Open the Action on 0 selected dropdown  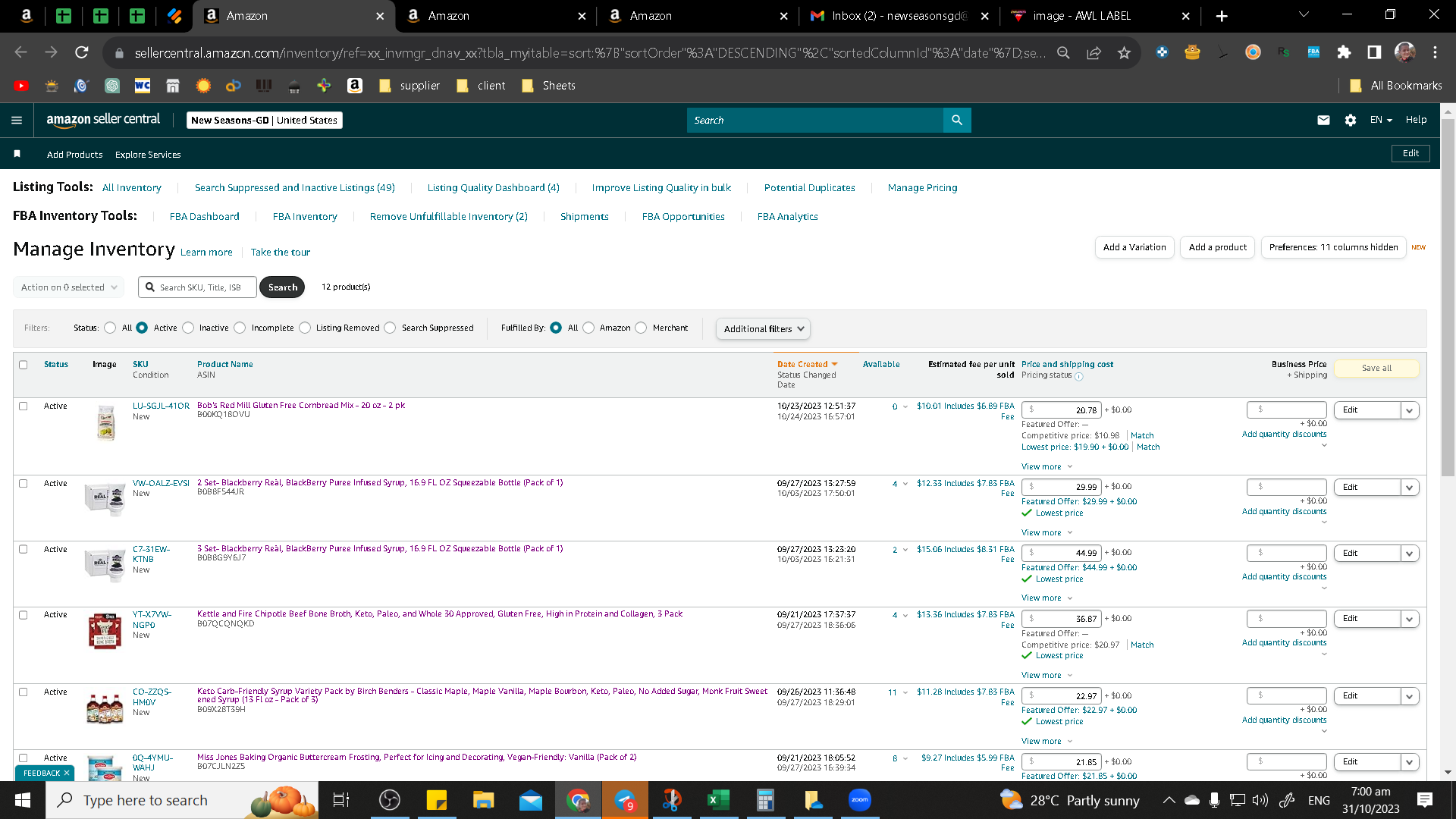69,287
